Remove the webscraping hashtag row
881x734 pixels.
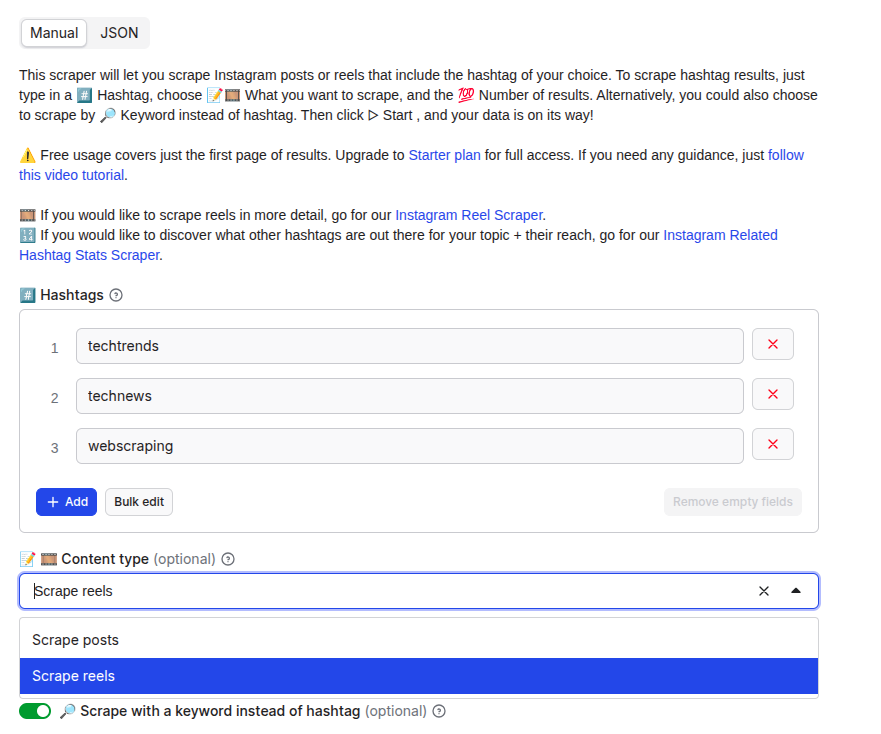(773, 444)
